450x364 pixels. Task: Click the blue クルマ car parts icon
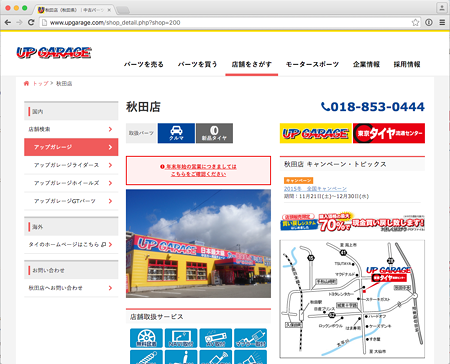(176, 133)
